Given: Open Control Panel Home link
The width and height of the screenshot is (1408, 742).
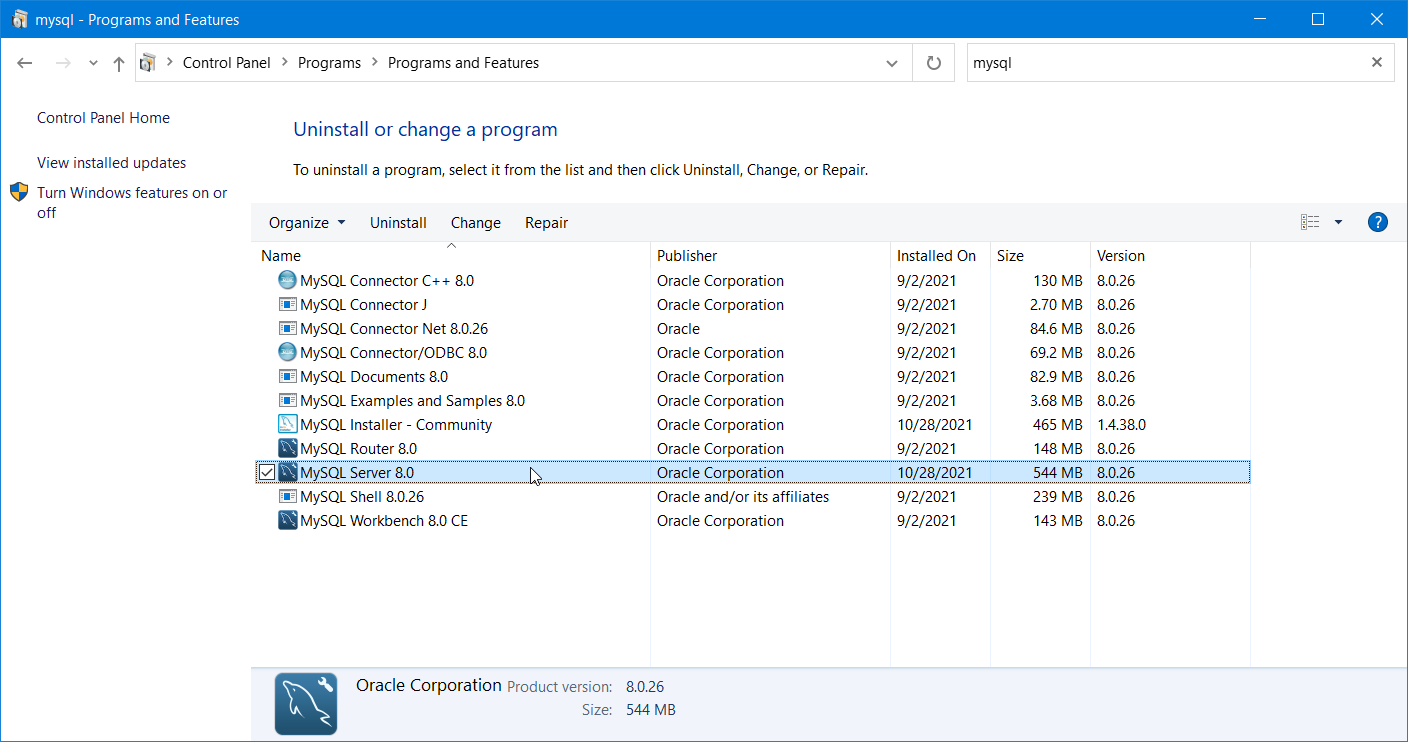Looking at the screenshot, I should point(103,118).
